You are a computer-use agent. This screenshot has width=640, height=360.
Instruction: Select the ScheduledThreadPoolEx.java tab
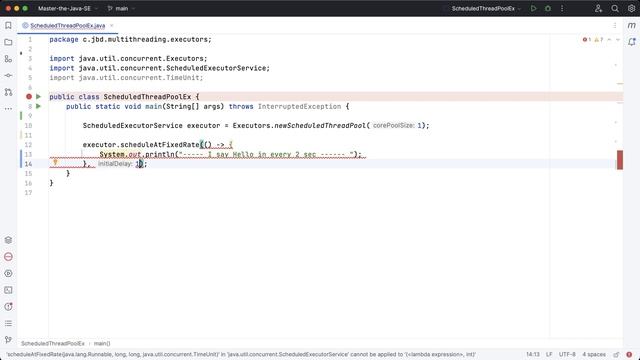(x=67, y=26)
